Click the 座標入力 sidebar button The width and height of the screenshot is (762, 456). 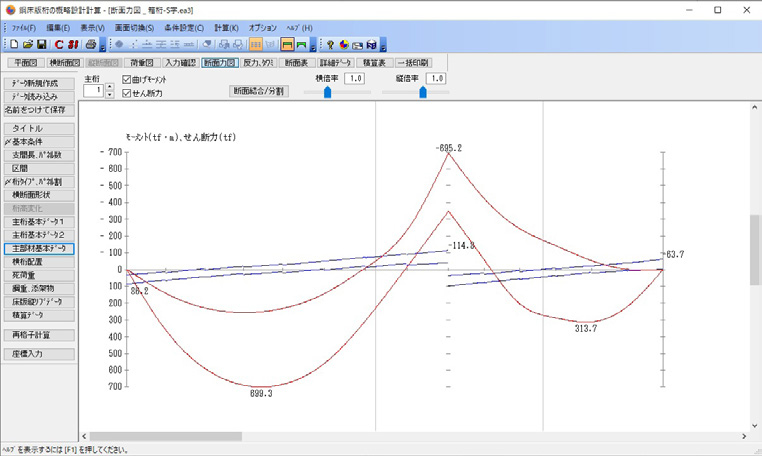(39, 354)
